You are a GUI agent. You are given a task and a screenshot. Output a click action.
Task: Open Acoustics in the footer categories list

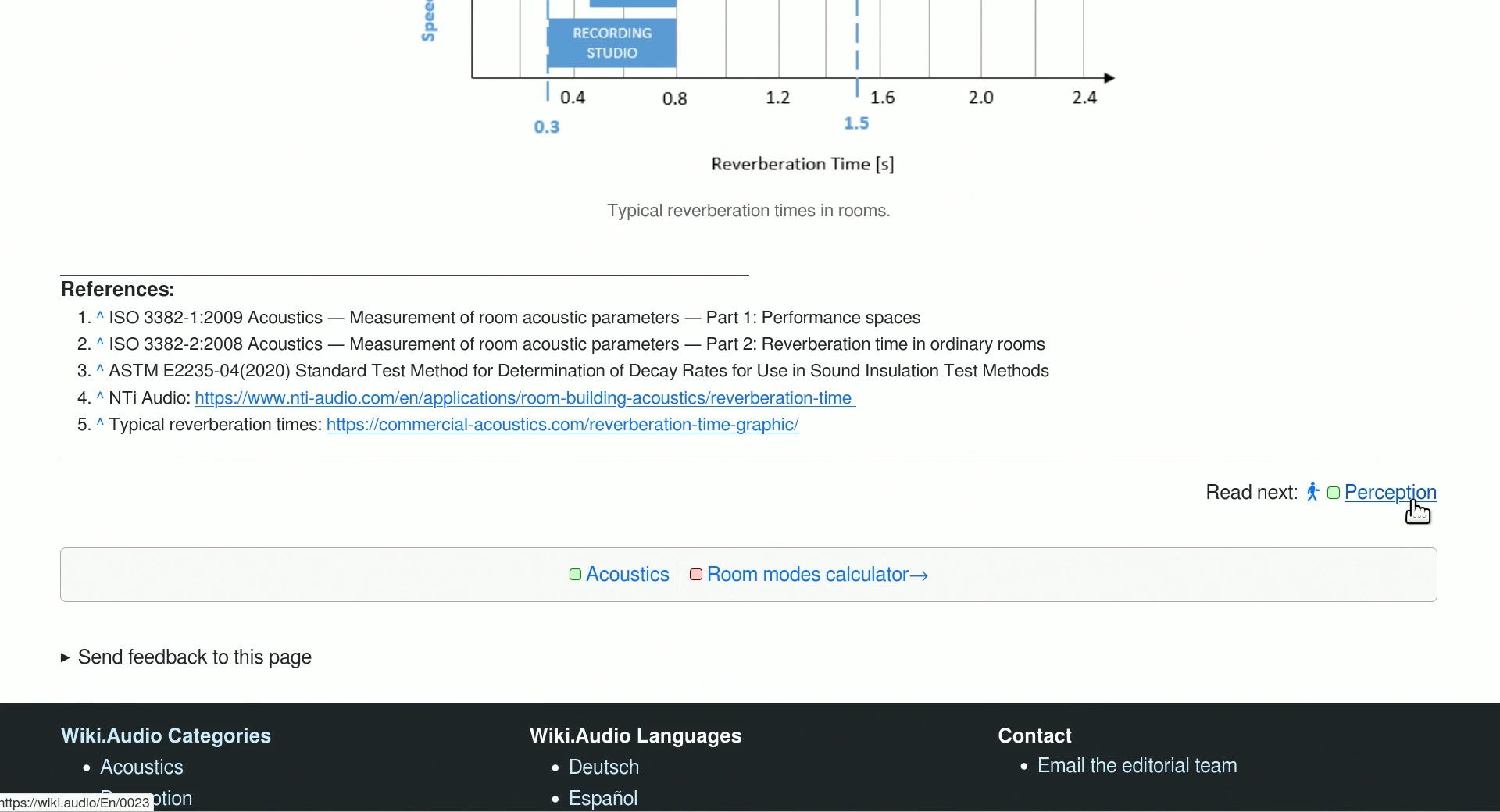coord(141,767)
